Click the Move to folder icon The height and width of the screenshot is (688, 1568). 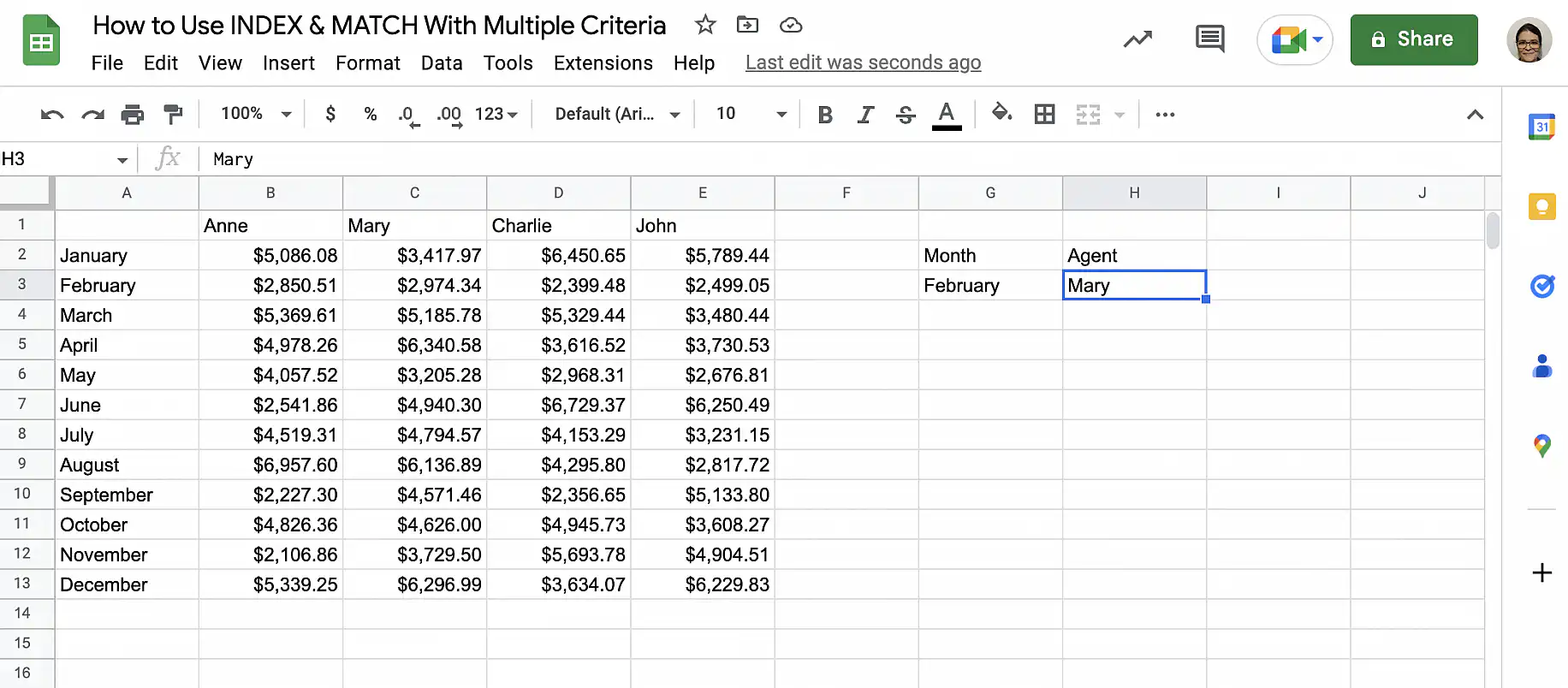[x=747, y=25]
